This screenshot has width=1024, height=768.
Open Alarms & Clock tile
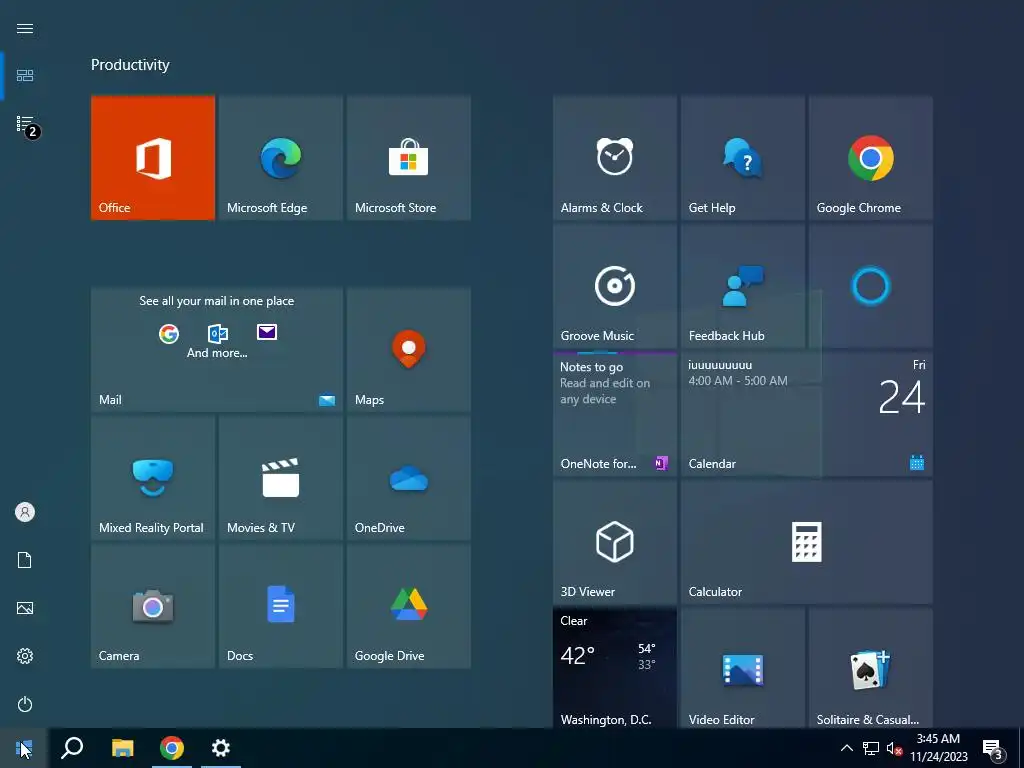[615, 157]
